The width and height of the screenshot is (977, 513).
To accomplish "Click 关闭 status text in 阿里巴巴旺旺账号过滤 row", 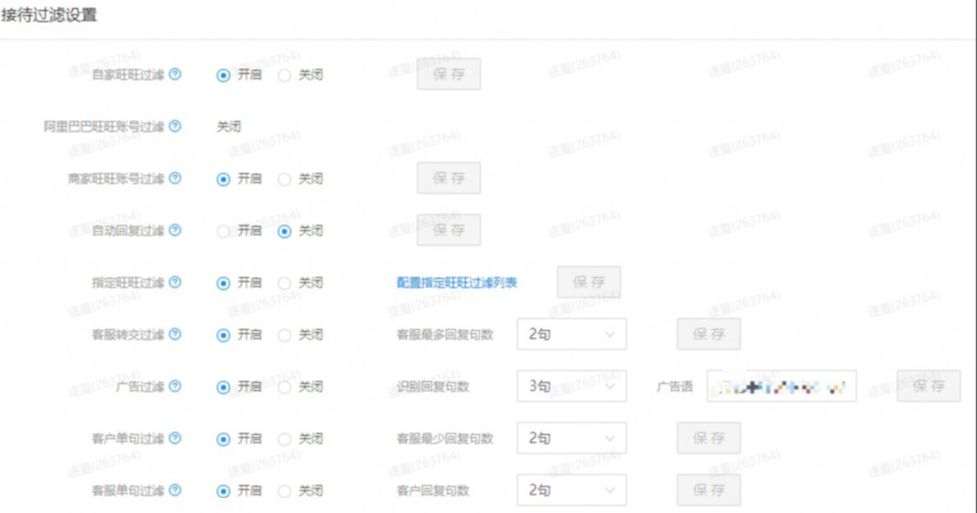I will [229, 127].
